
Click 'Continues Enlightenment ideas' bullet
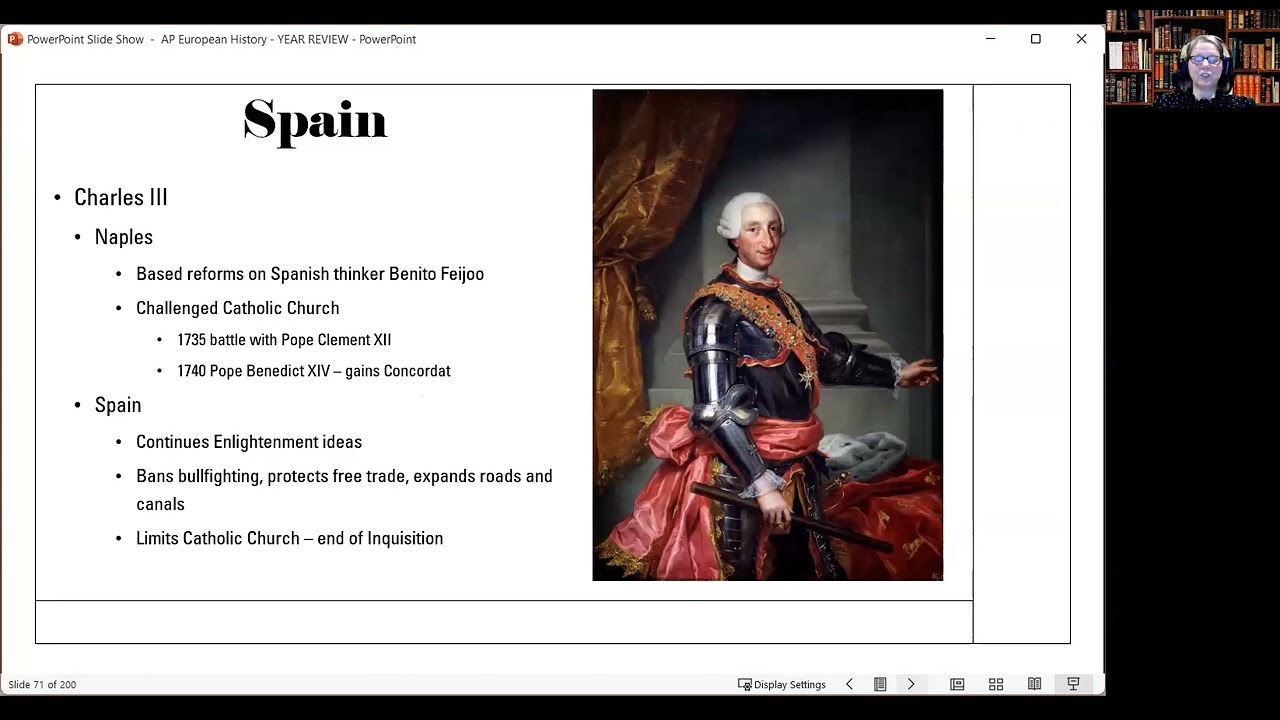[x=249, y=442]
